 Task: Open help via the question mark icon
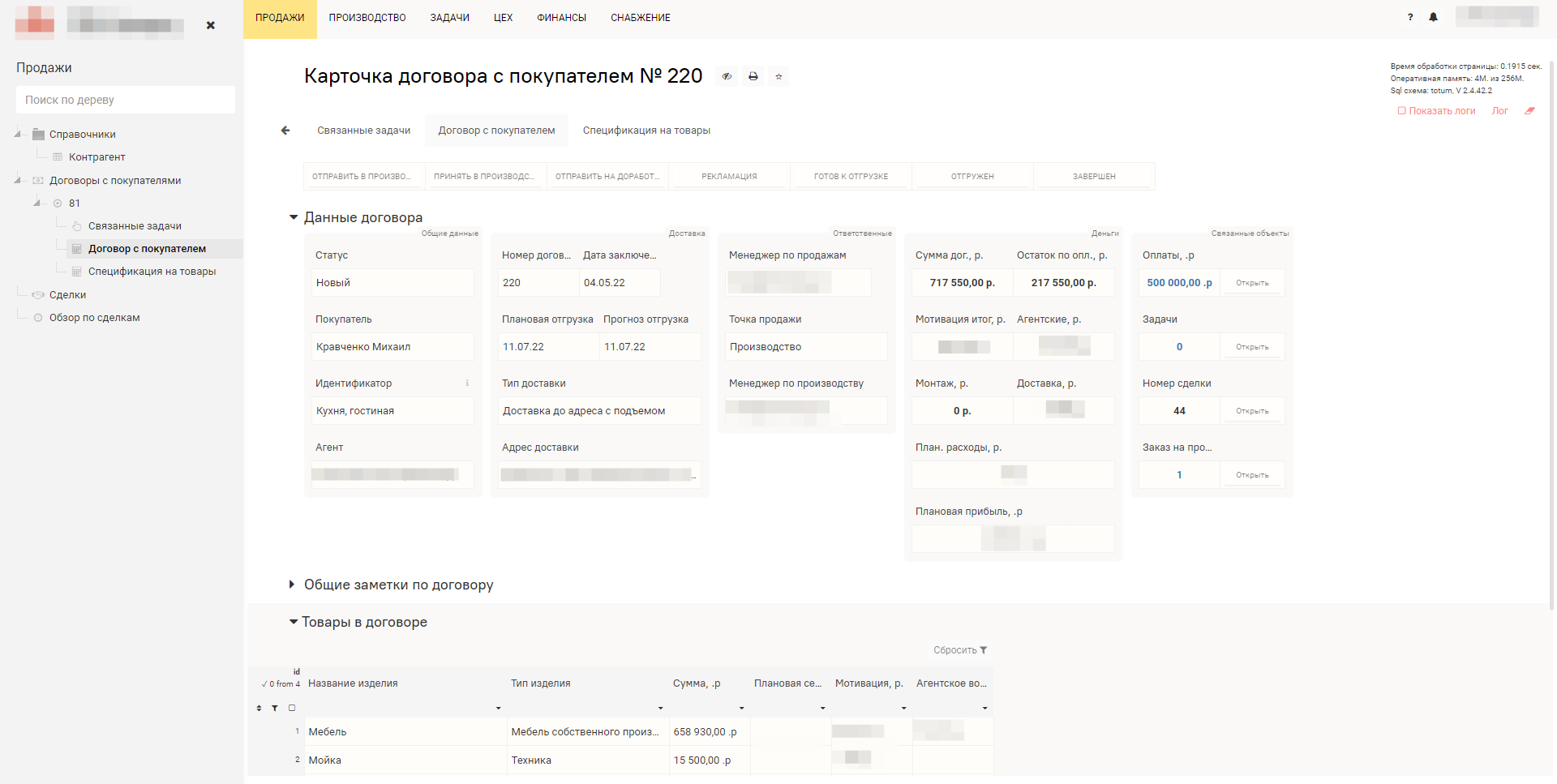click(1410, 17)
